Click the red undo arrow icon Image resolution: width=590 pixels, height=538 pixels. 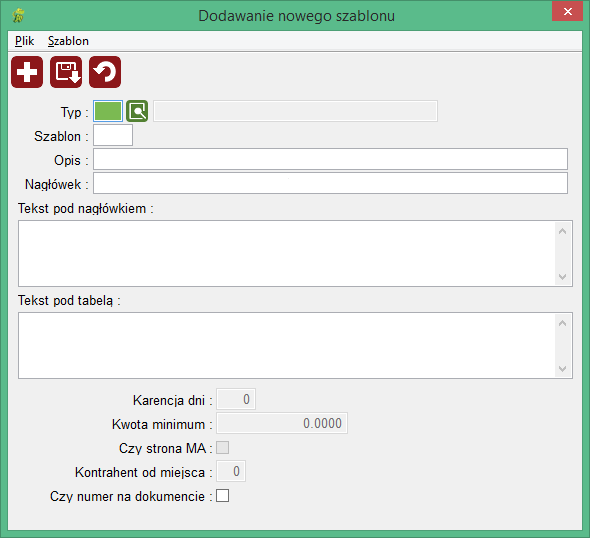(x=105, y=72)
